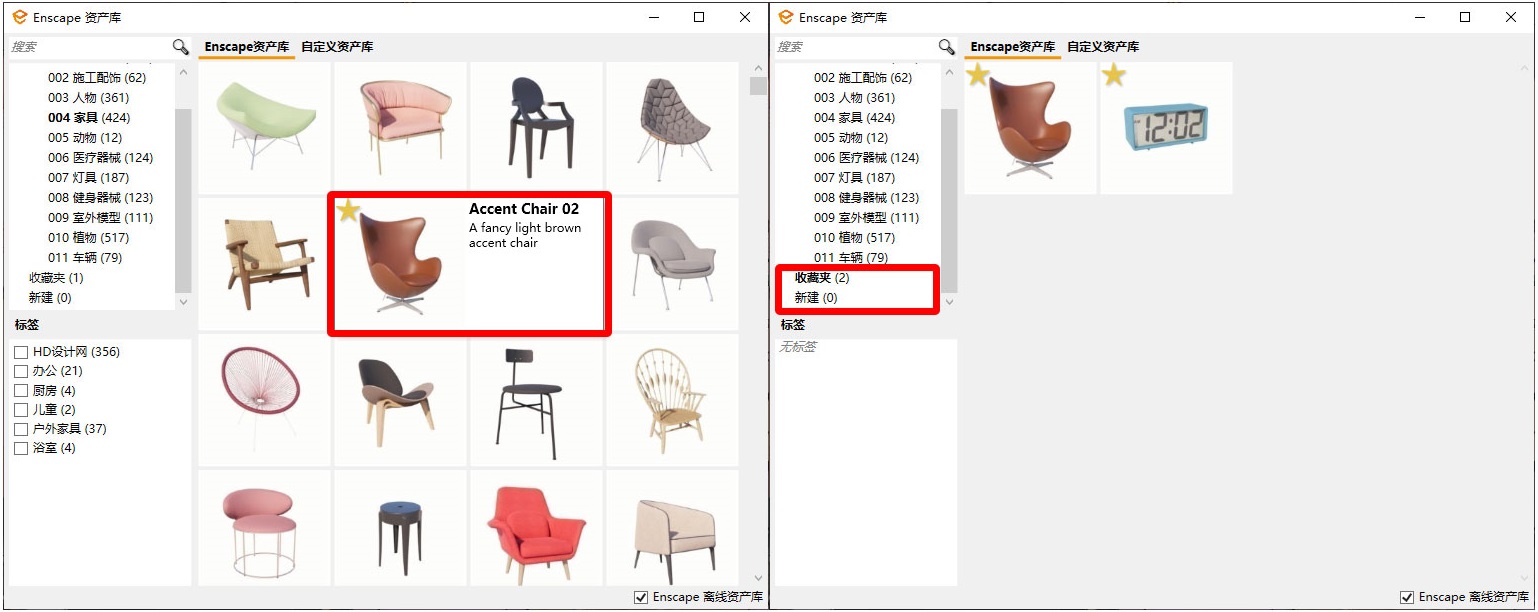The width and height of the screenshot is (1538, 612).
Task: Select the beige tub armchair thumbnail
Action: tap(672, 528)
